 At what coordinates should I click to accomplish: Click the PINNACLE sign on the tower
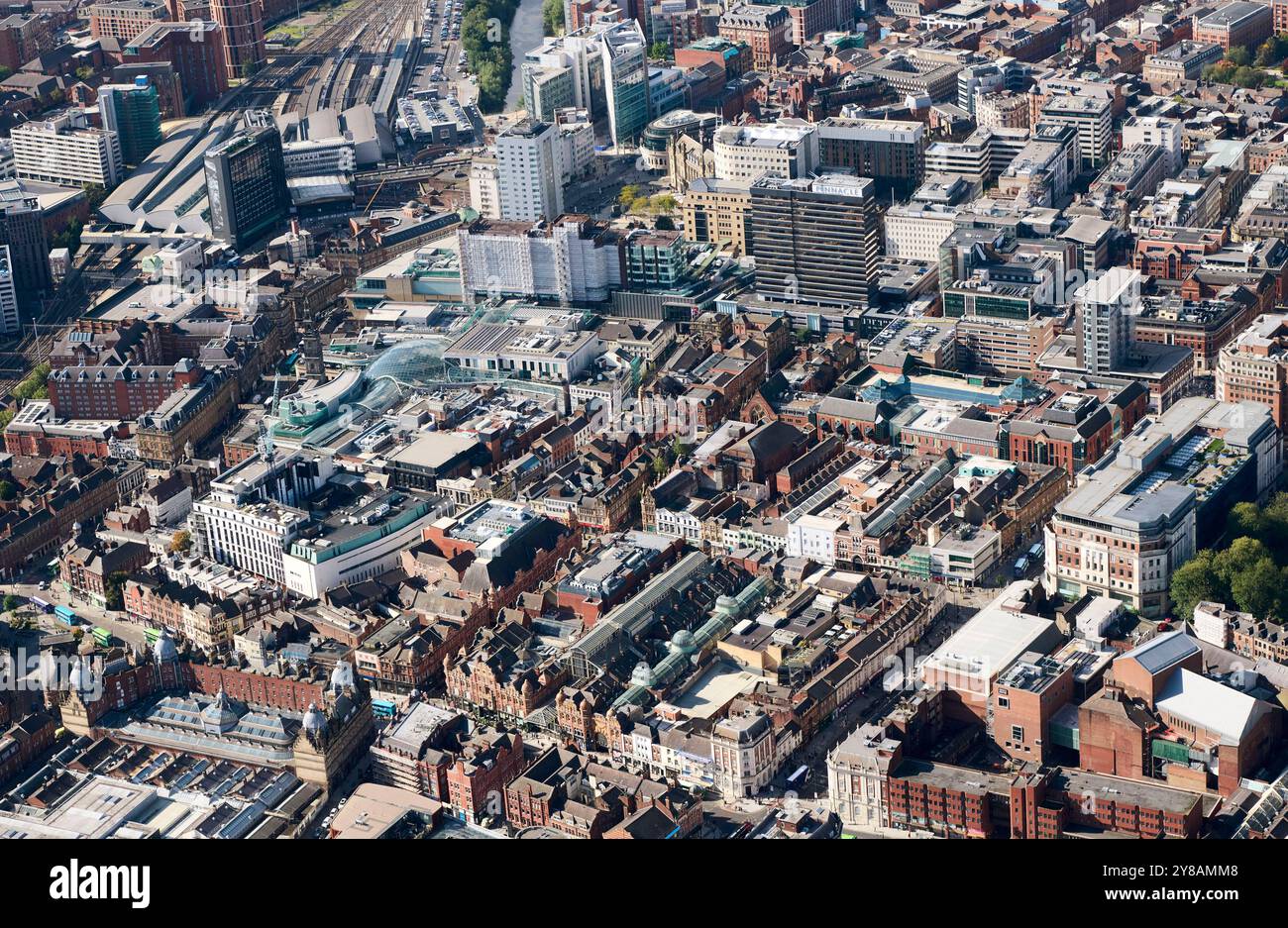tap(838, 190)
